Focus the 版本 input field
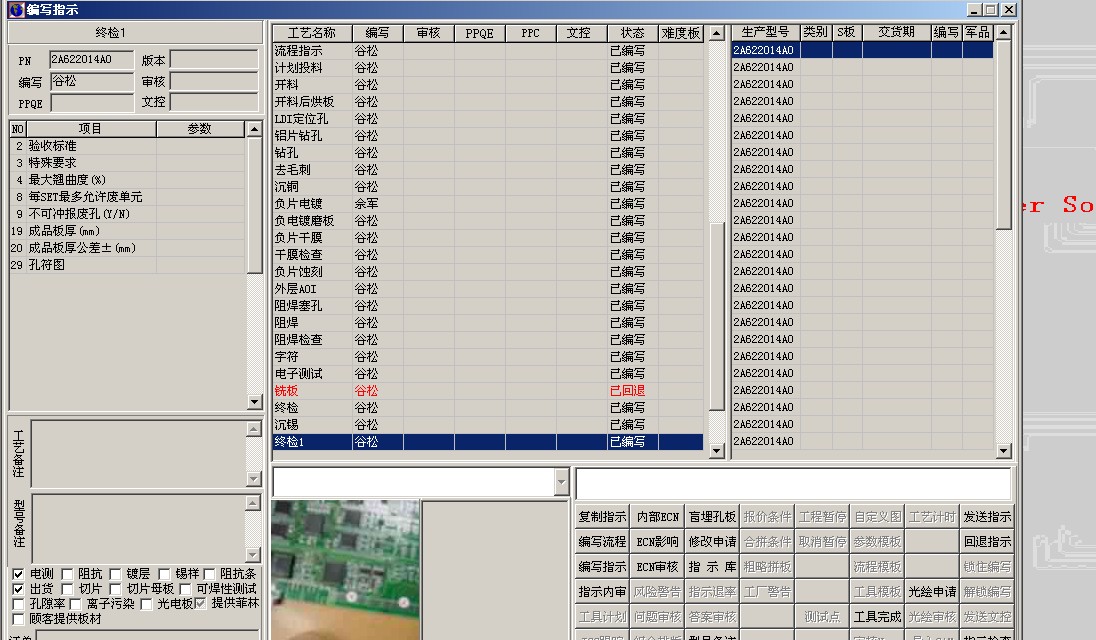 click(214, 60)
